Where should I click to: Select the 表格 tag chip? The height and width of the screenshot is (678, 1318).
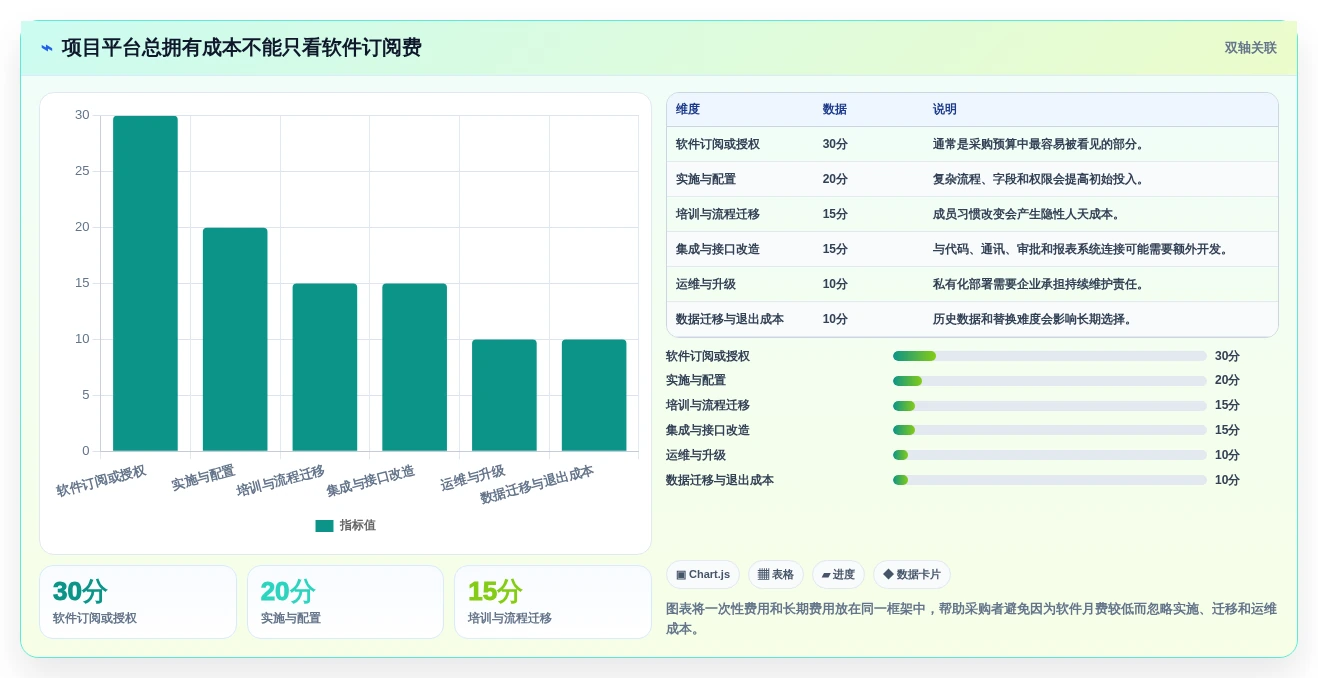pos(776,575)
